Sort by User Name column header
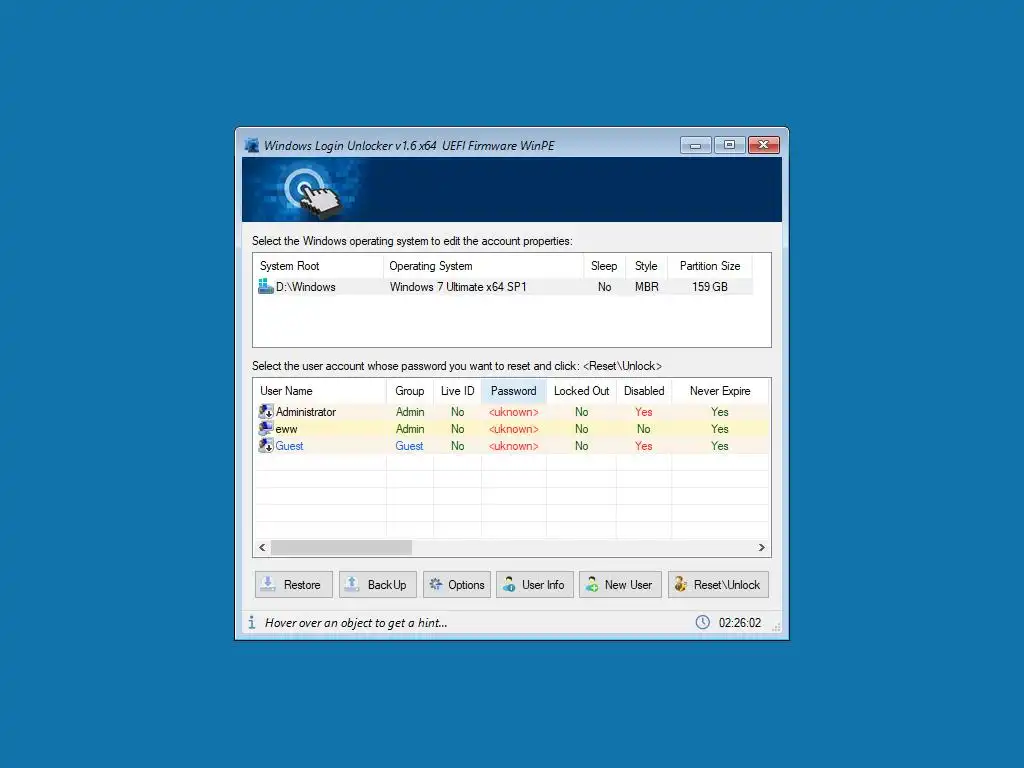This screenshot has height=768, width=1024. click(x=319, y=391)
